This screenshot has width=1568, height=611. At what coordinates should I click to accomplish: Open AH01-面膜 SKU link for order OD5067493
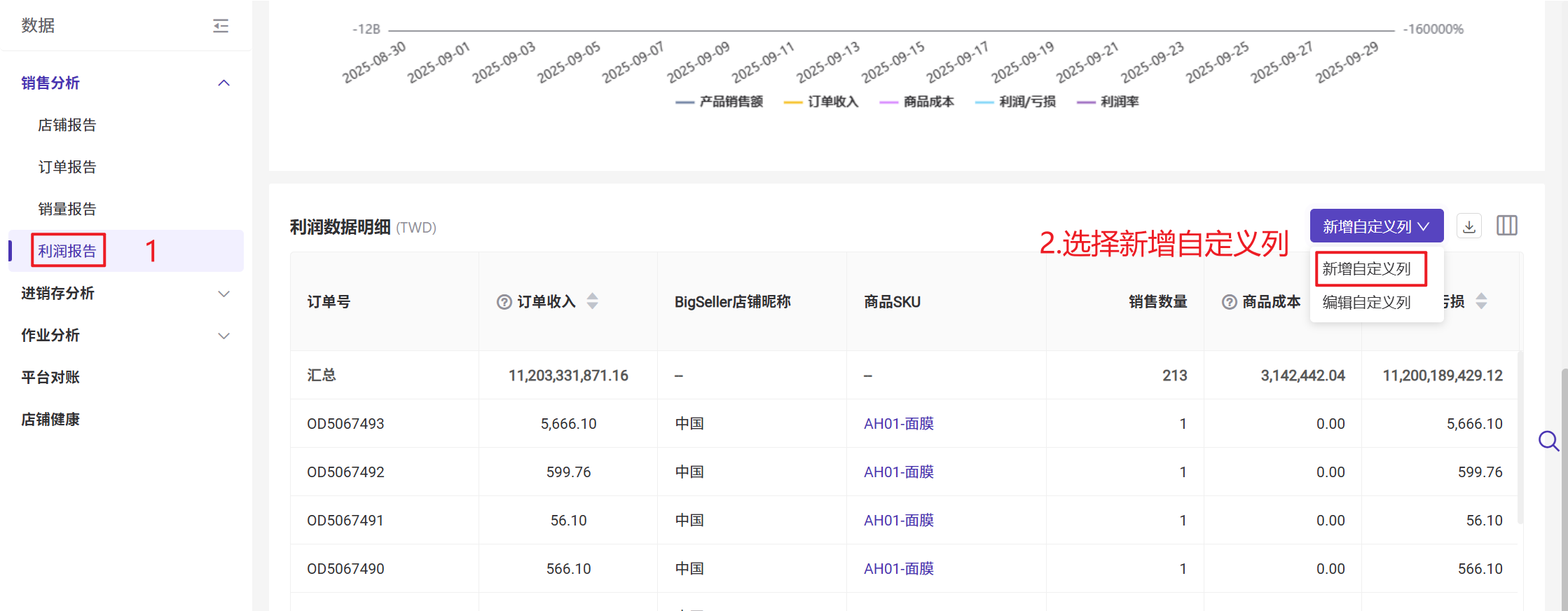[898, 424]
